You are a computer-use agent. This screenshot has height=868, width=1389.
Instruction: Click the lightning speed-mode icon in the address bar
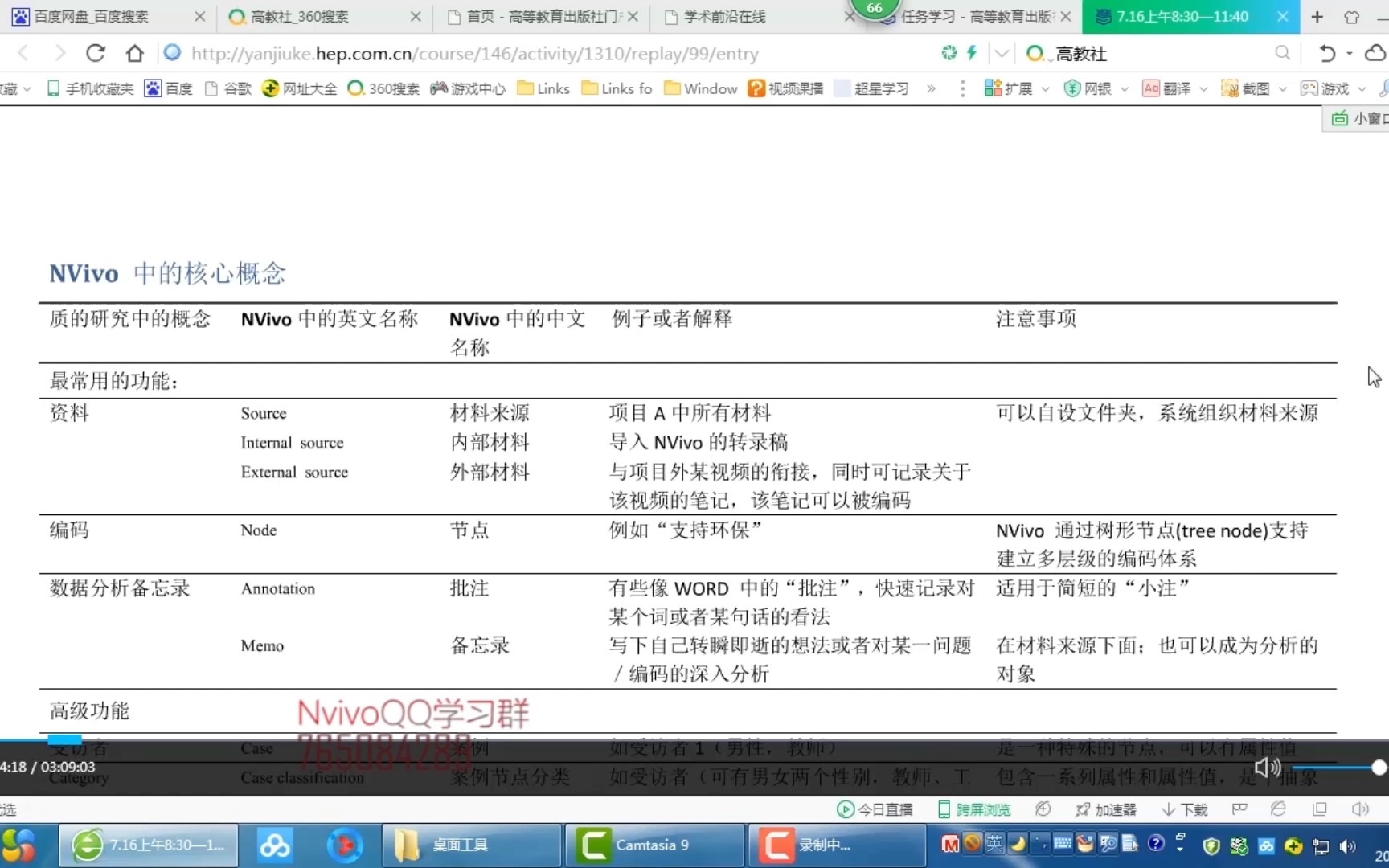click(972, 53)
